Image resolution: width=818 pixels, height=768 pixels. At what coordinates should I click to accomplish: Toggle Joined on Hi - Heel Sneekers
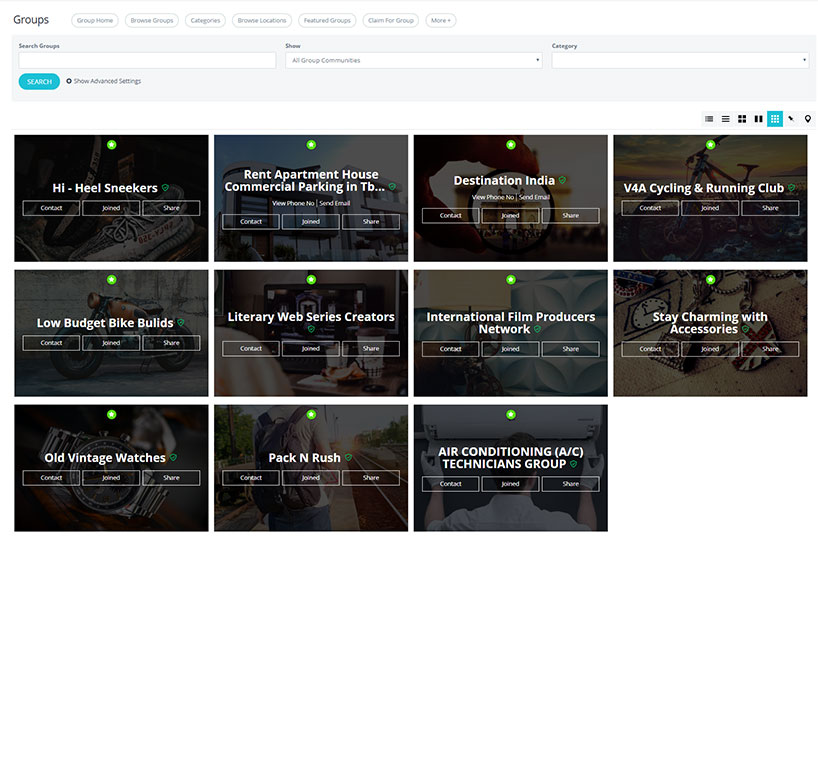(x=111, y=208)
